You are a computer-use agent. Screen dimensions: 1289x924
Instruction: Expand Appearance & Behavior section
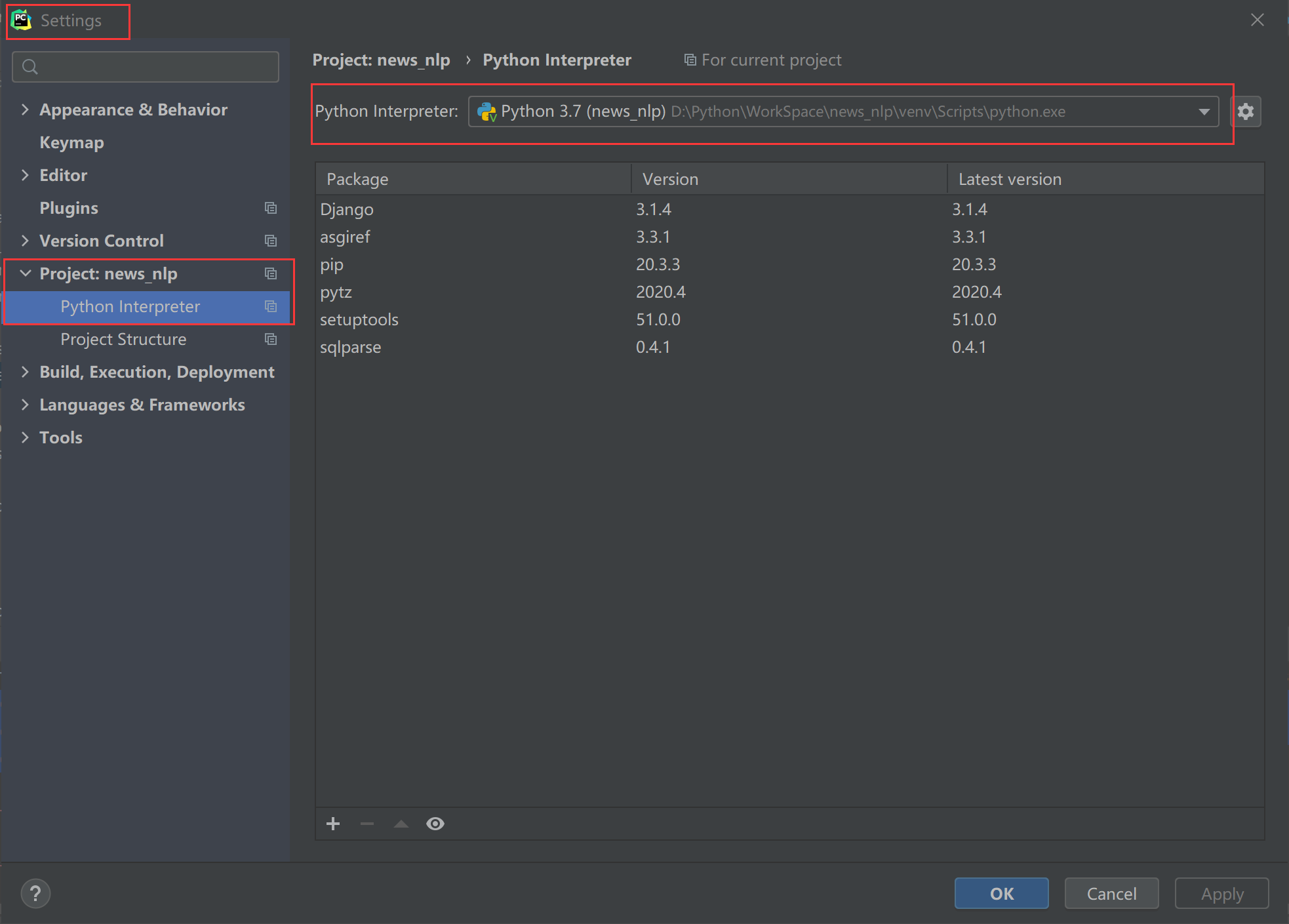click(x=25, y=110)
